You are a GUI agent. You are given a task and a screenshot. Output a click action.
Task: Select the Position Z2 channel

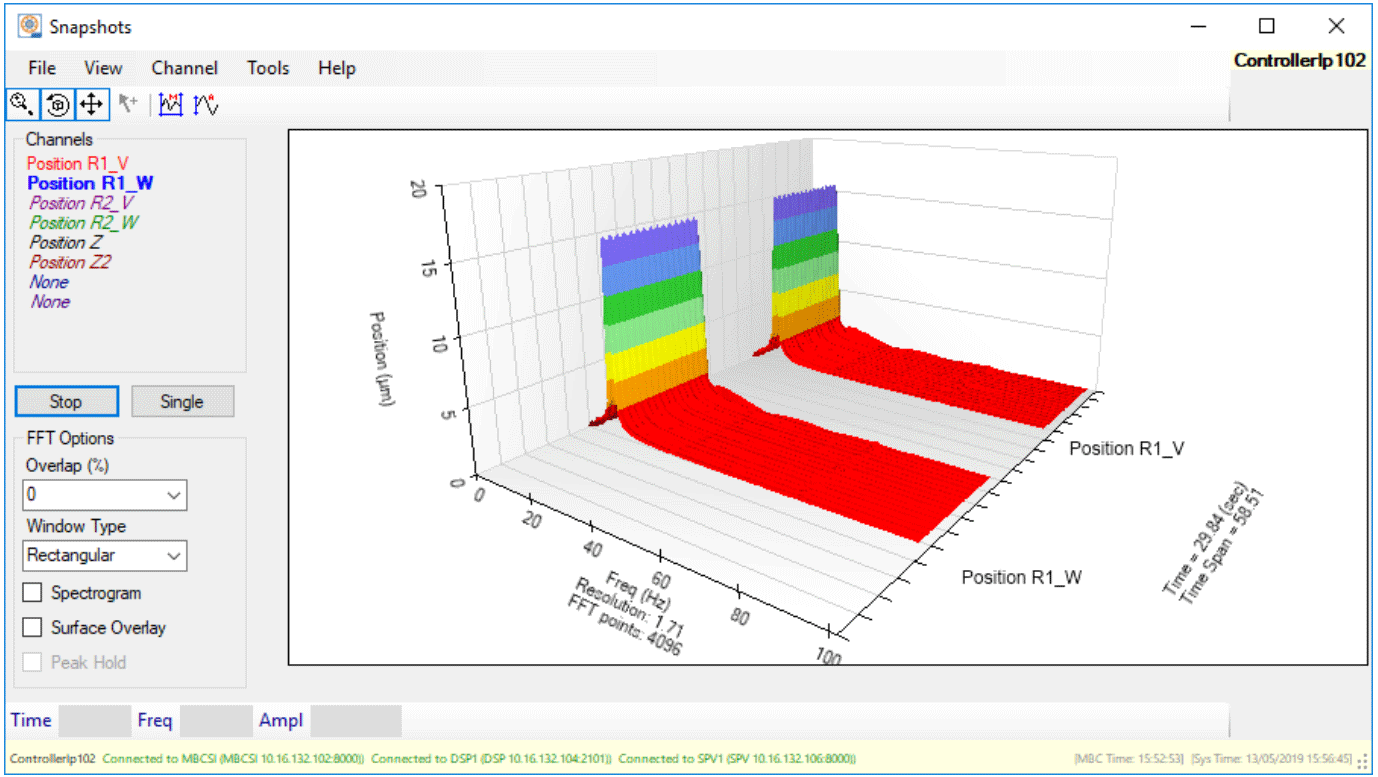click(x=70, y=262)
